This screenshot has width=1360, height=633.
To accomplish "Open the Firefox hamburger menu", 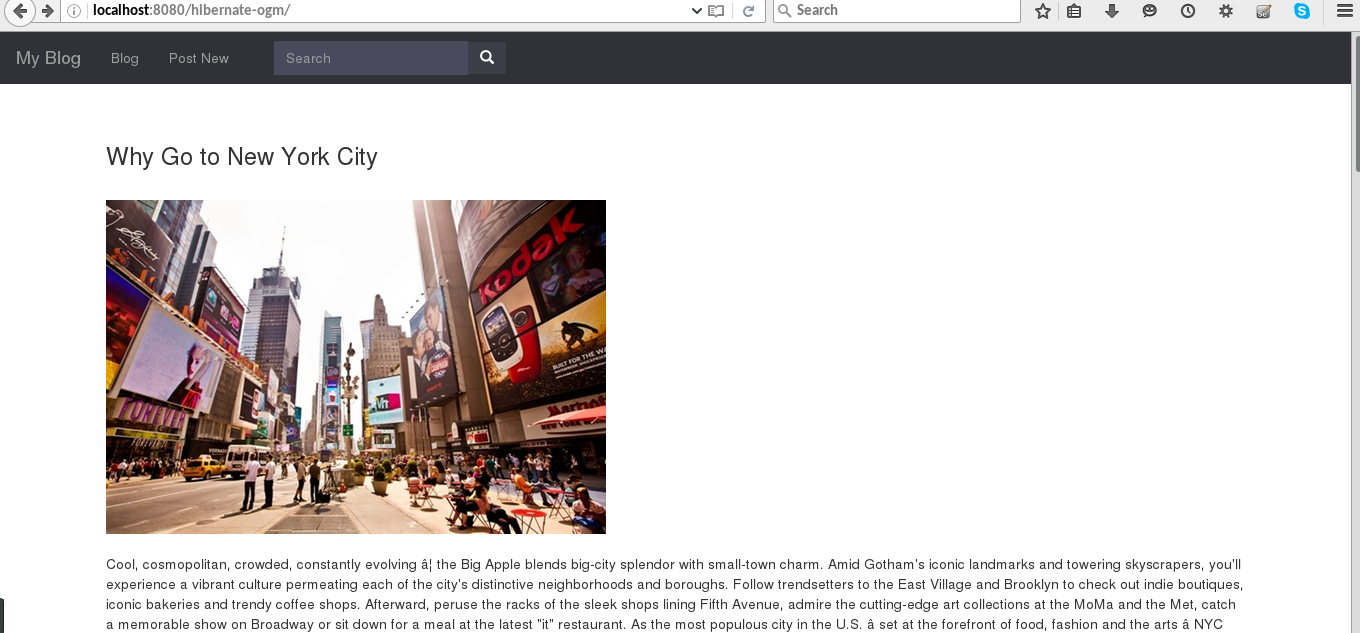I will [1344, 11].
